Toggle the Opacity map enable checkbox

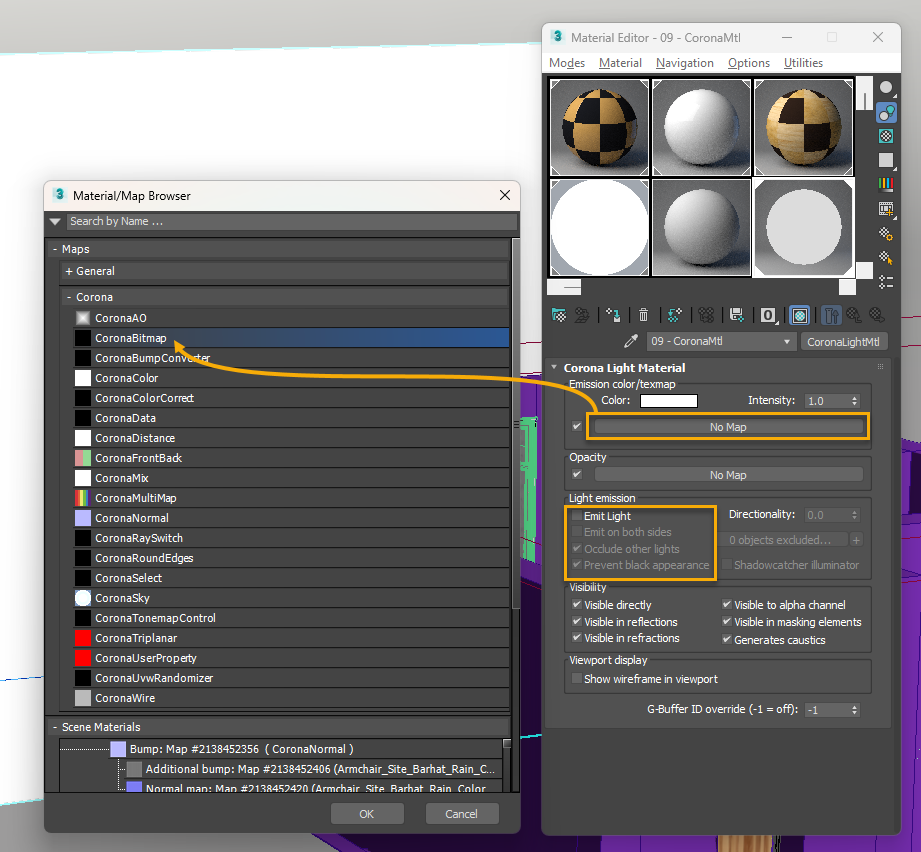pyautogui.click(x=577, y=474)
